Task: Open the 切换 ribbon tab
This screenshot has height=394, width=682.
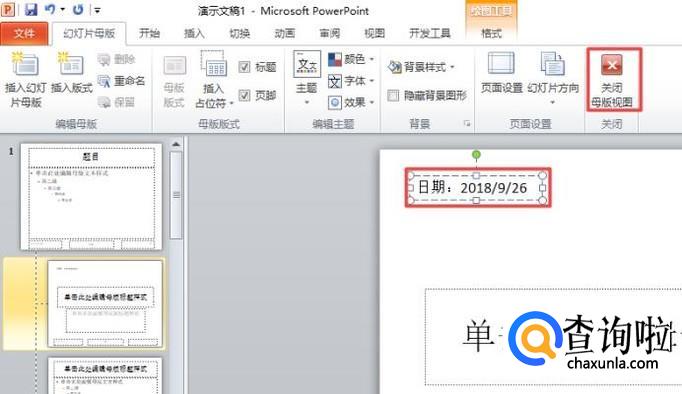Action: [240, 33]
